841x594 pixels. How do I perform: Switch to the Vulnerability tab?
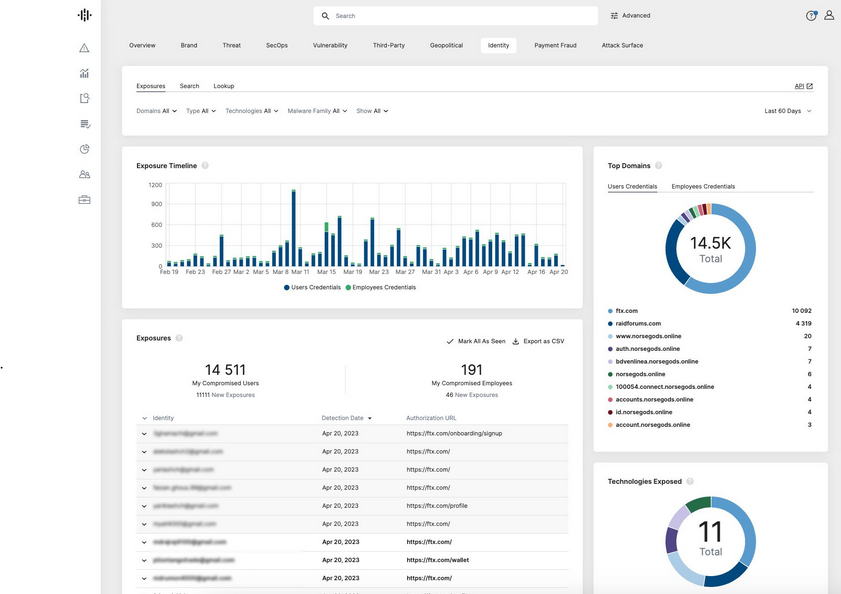pyautogui.click(x=330, y=46)
